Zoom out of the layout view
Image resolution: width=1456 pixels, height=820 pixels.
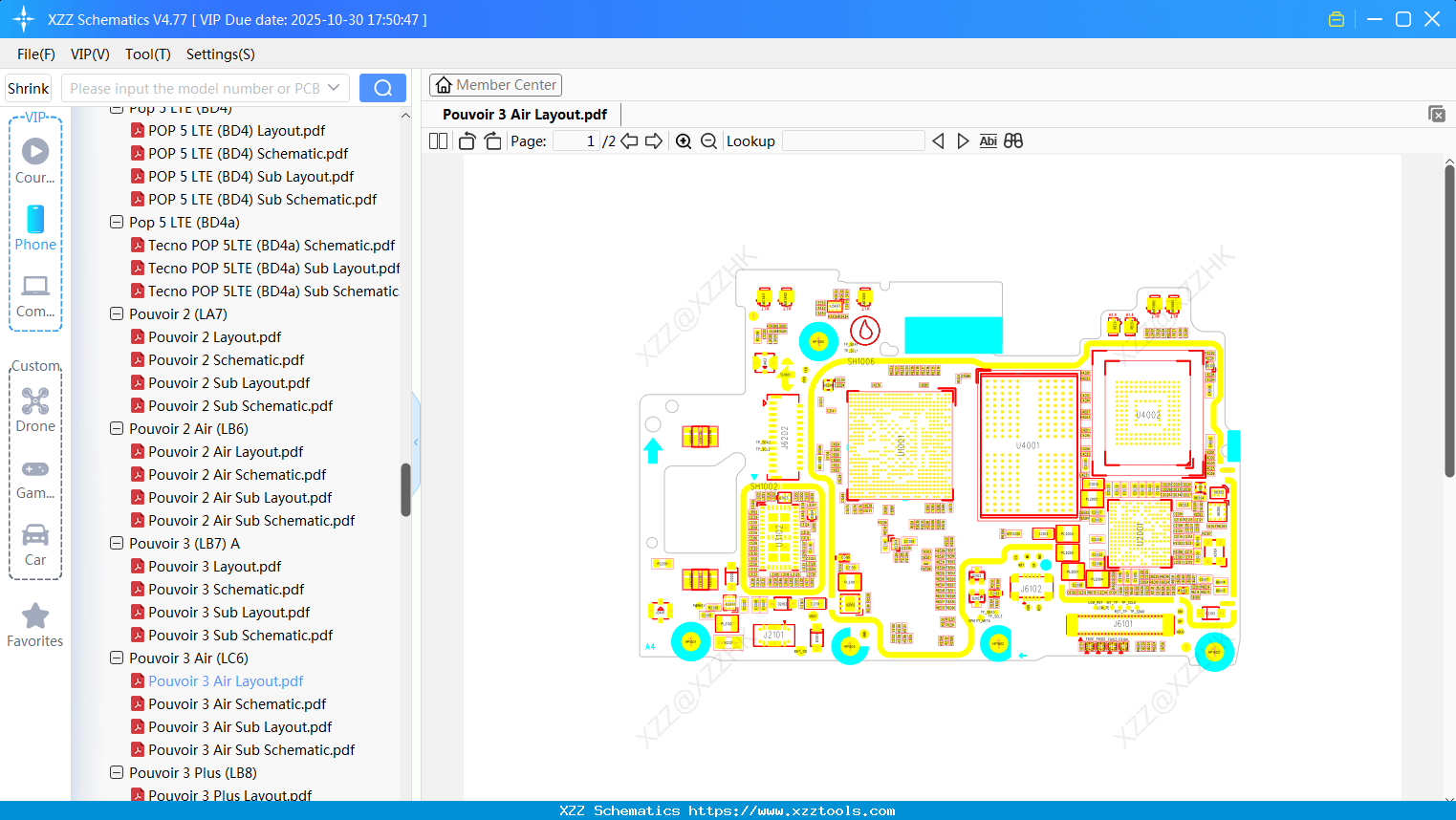pyautogui.click(x=707, y=140)
